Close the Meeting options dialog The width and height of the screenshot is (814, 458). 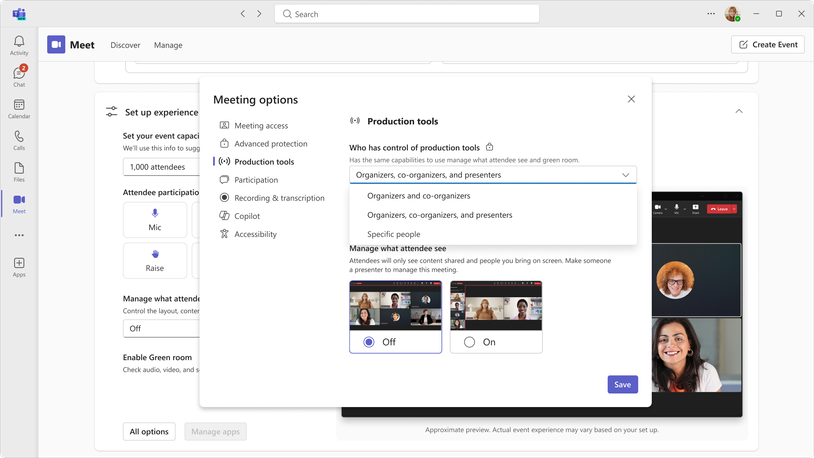click(x=631, y=99)
